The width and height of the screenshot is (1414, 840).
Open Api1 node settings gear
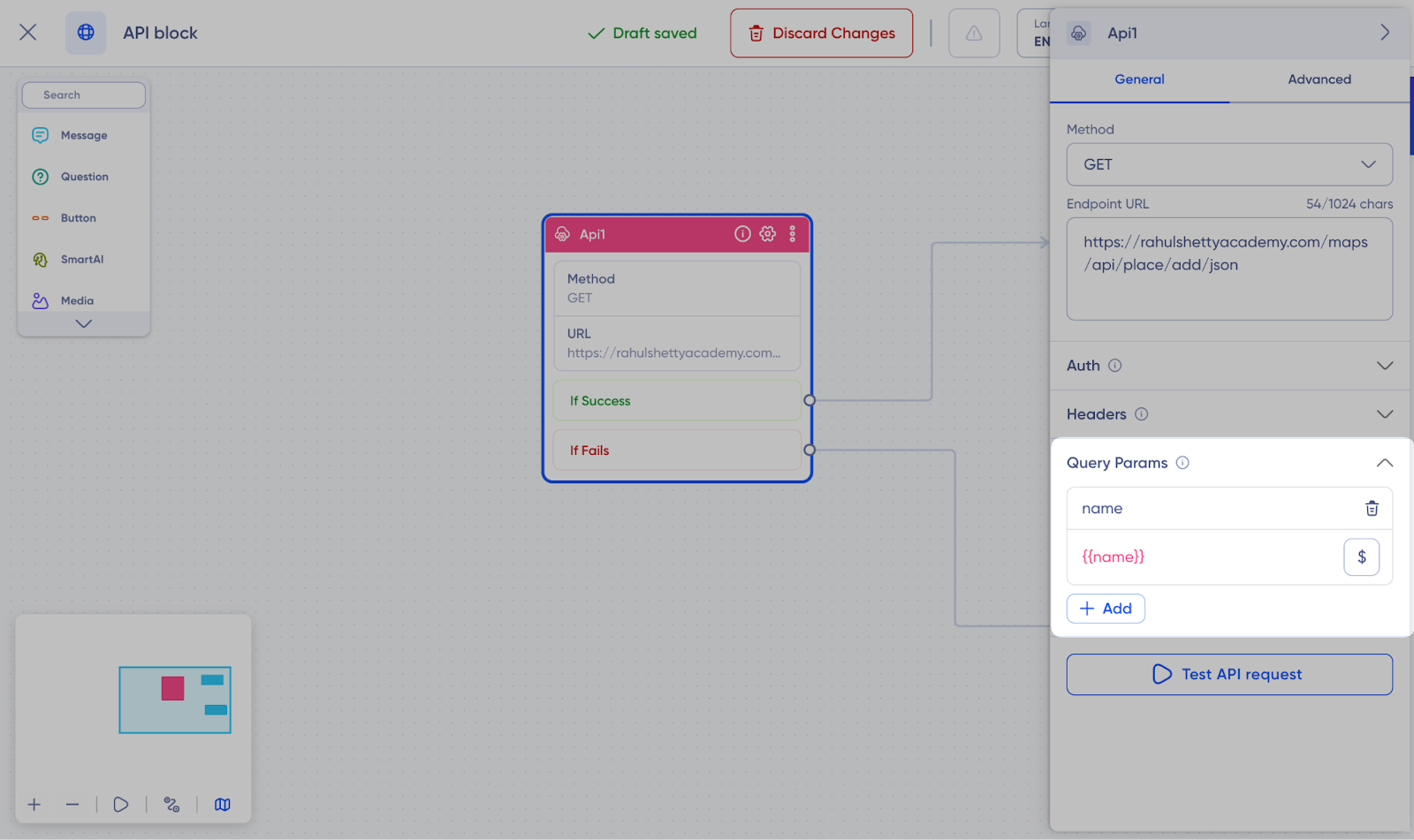pyautogui.click(x=768, y=234)
